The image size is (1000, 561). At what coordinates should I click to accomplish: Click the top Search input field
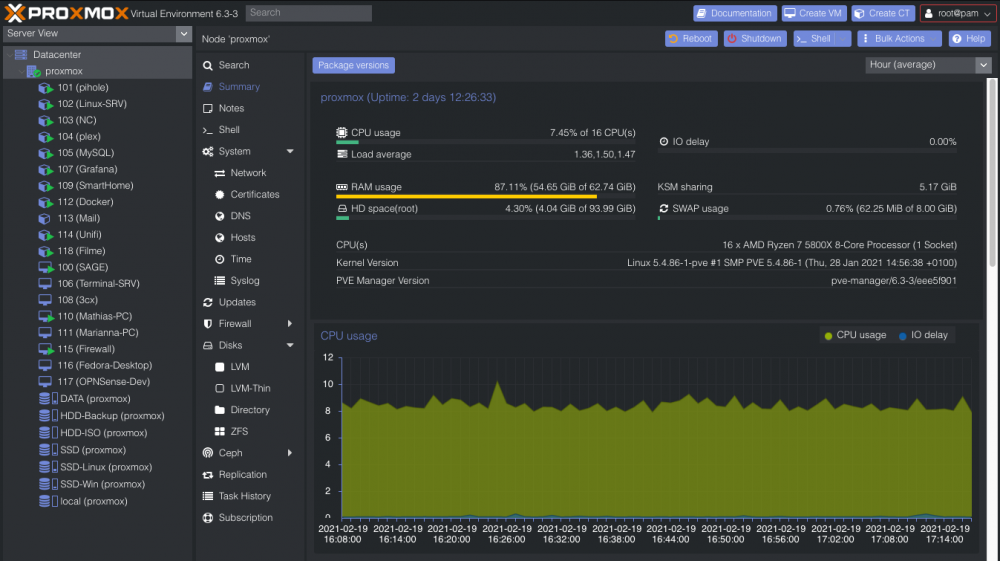pos(309,13)
